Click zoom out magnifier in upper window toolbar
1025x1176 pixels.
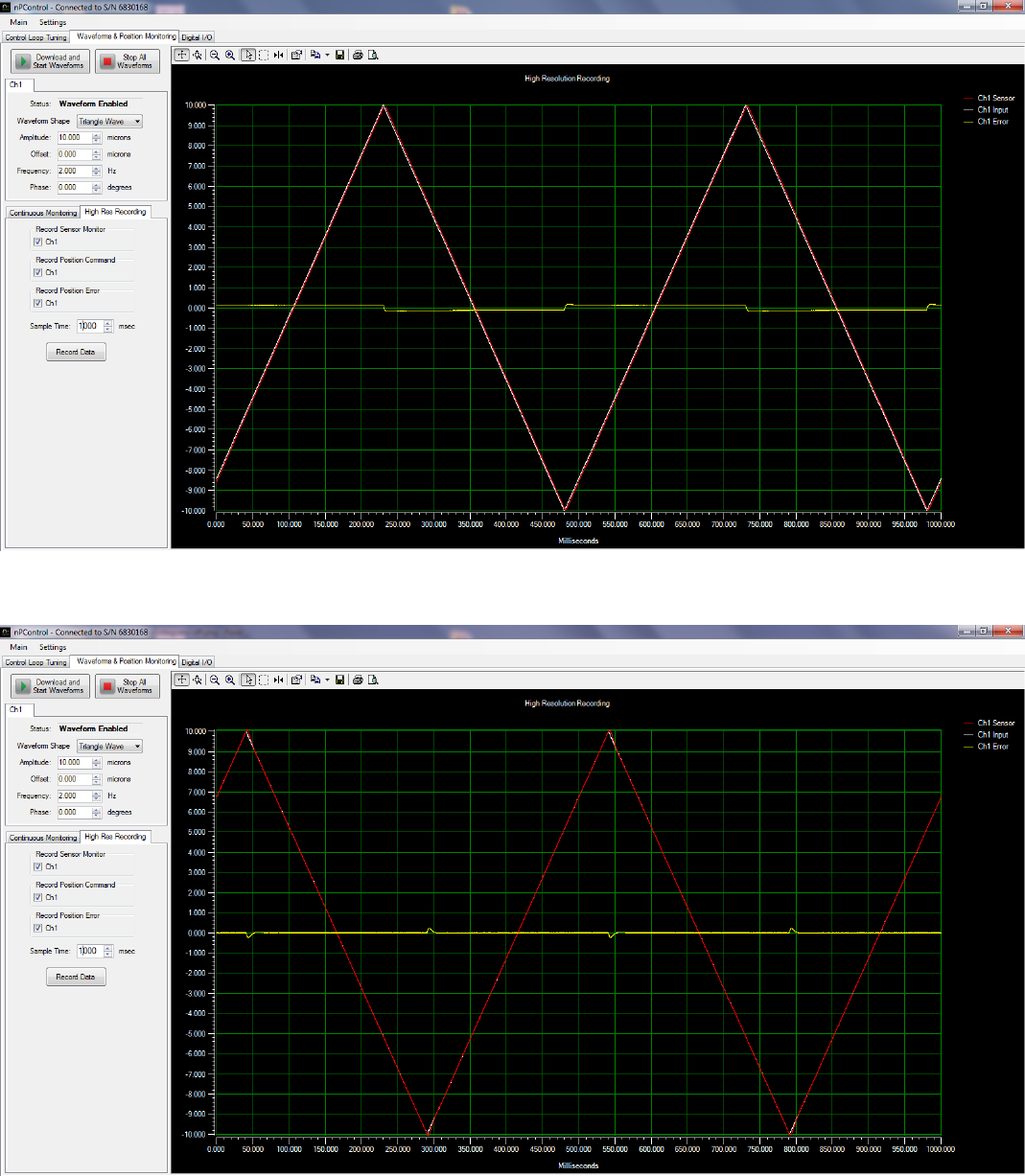point(215,55)
